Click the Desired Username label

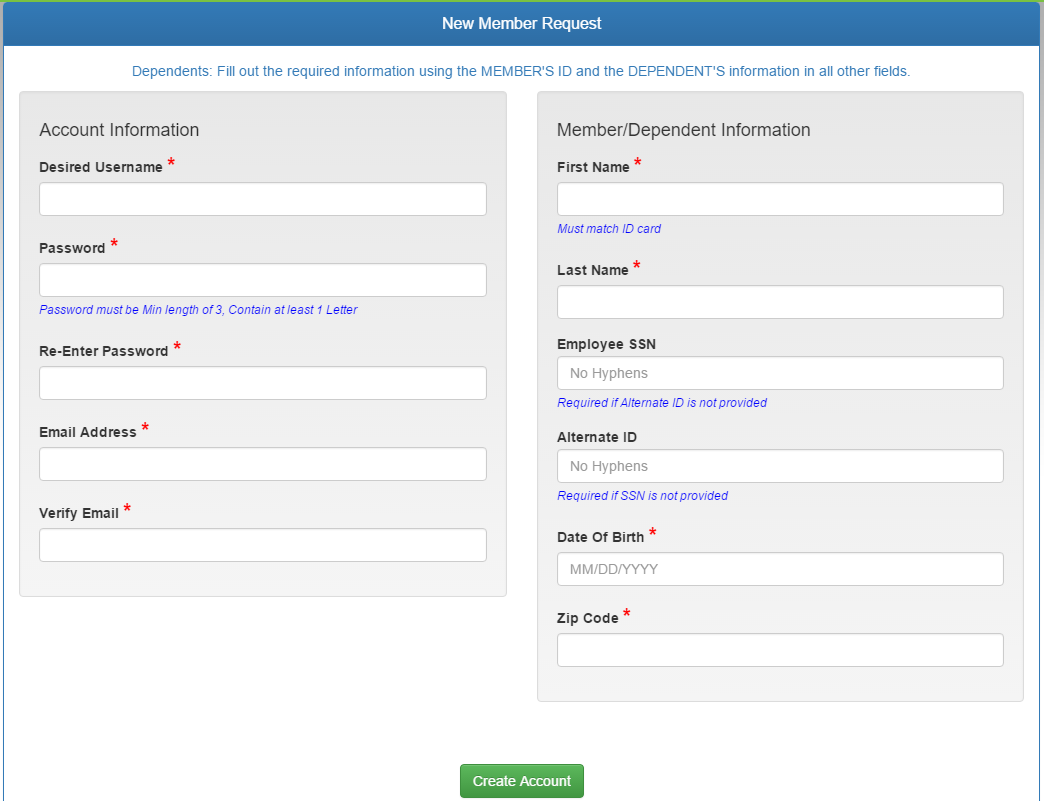(101, 167)
